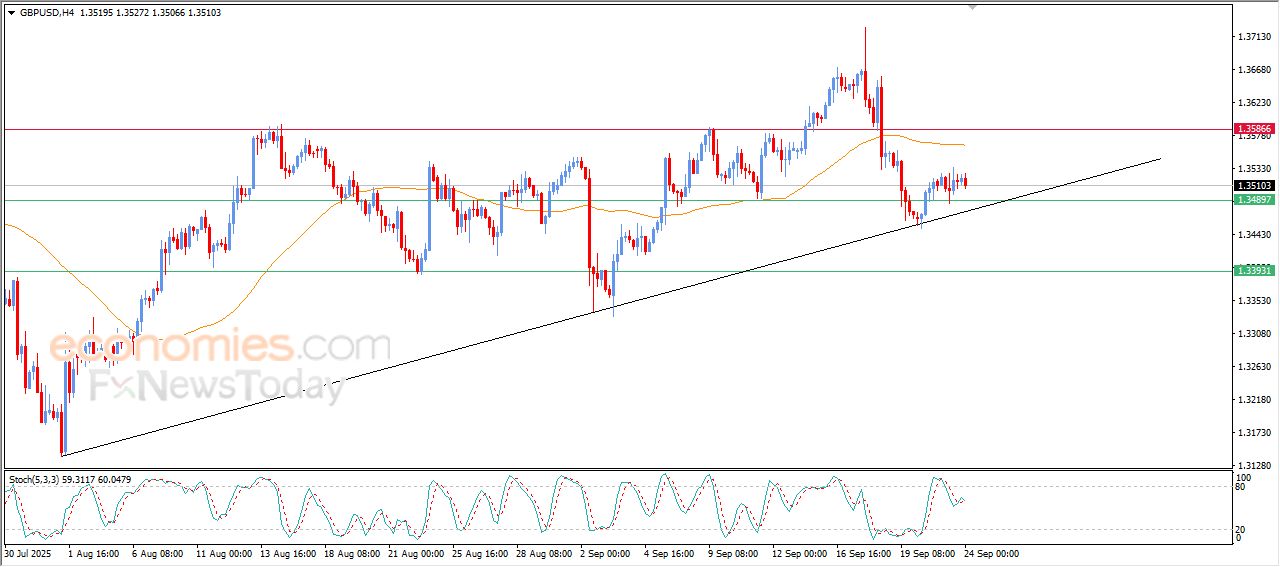Image resolution: width=1280 pixels, height=567 pixels.
Task: Click the 1.33080 price scale label
Action: click(1254, 334)
